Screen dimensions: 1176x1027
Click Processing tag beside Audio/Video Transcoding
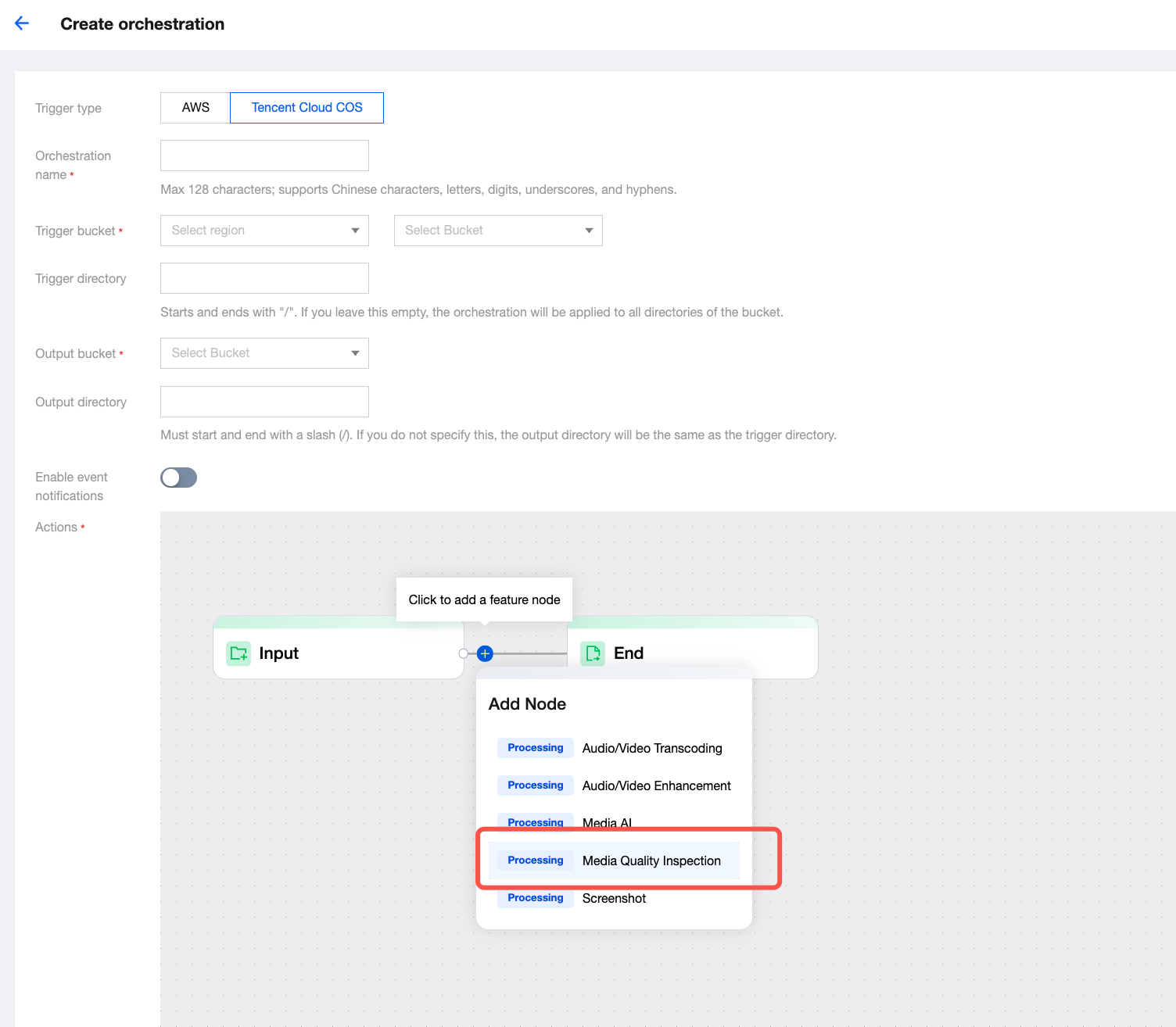(535, 748)
